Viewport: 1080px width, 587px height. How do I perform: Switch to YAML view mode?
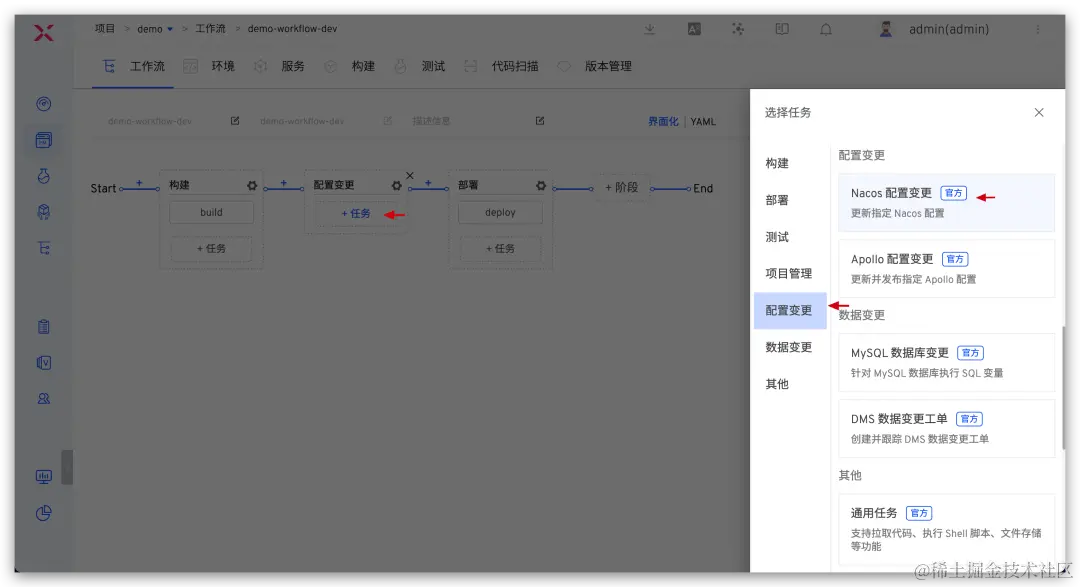pyautogui.click(x=703, y=121)
